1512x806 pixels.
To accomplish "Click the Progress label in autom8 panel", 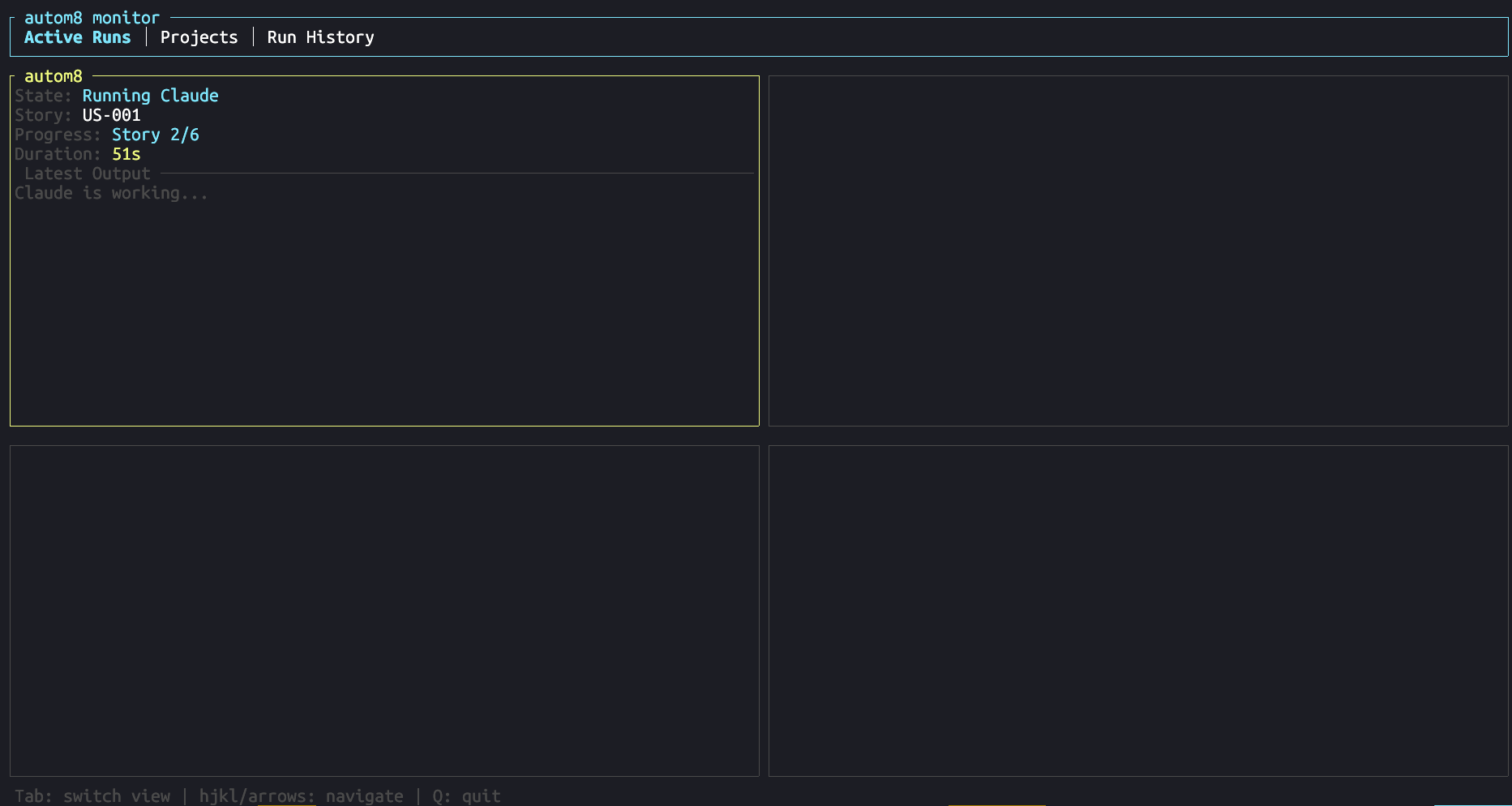I will click(58, 135).
